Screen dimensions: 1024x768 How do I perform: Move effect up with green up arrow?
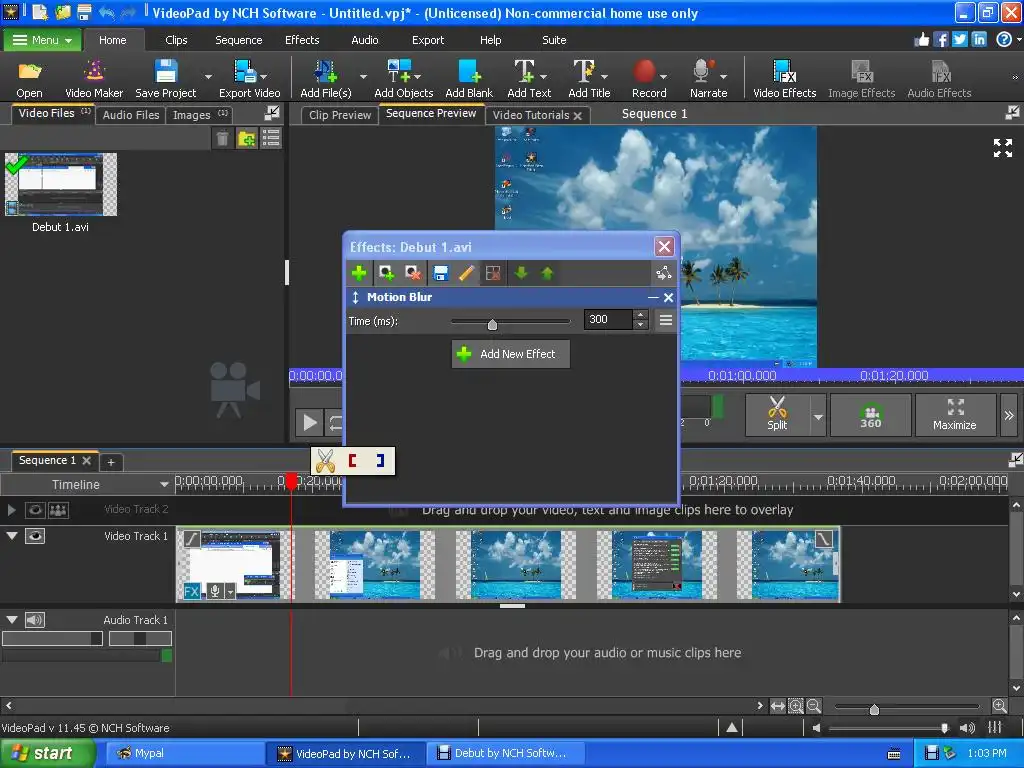(x=547, y=273)
